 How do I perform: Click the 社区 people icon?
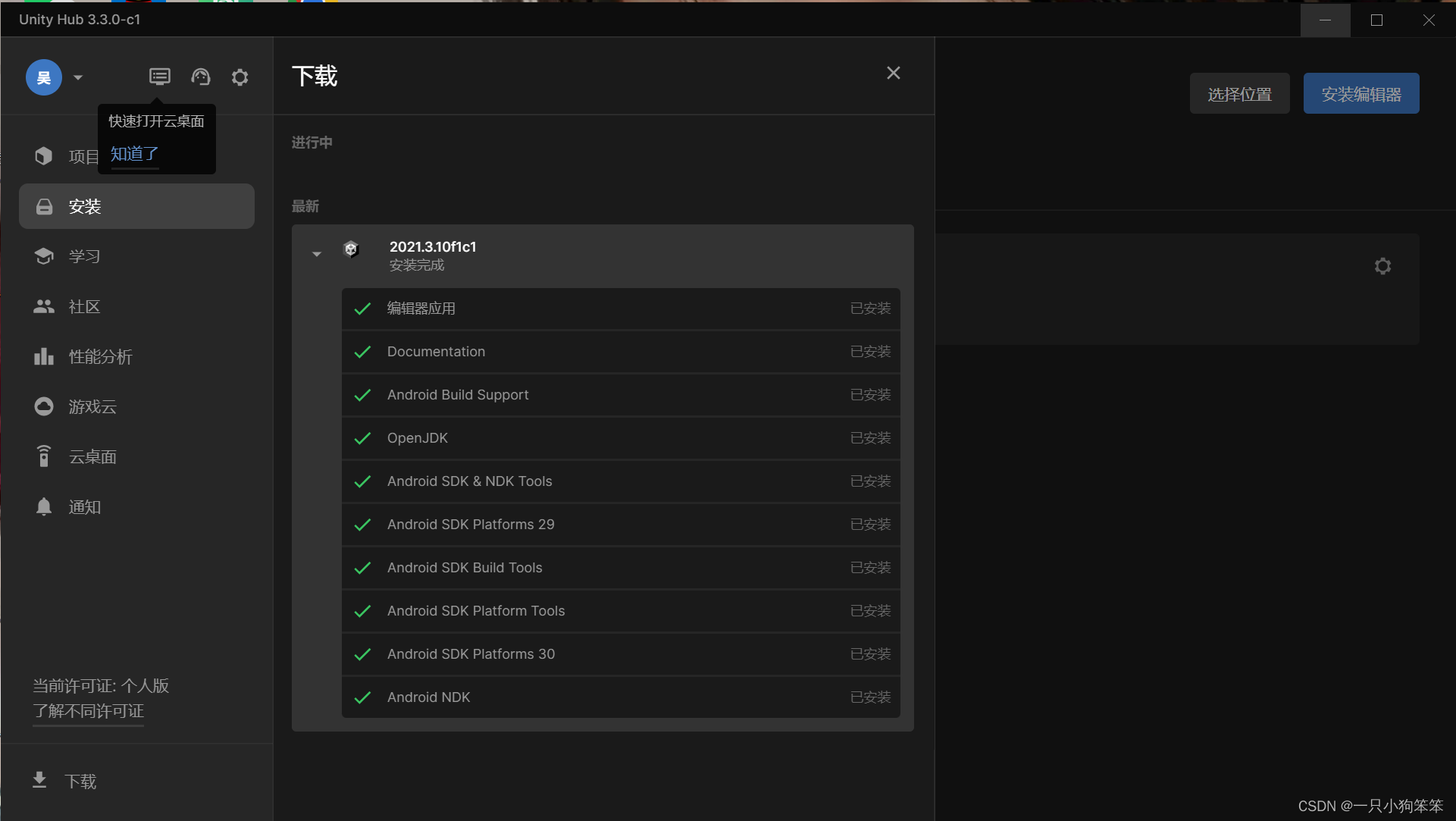coord(44,306)
